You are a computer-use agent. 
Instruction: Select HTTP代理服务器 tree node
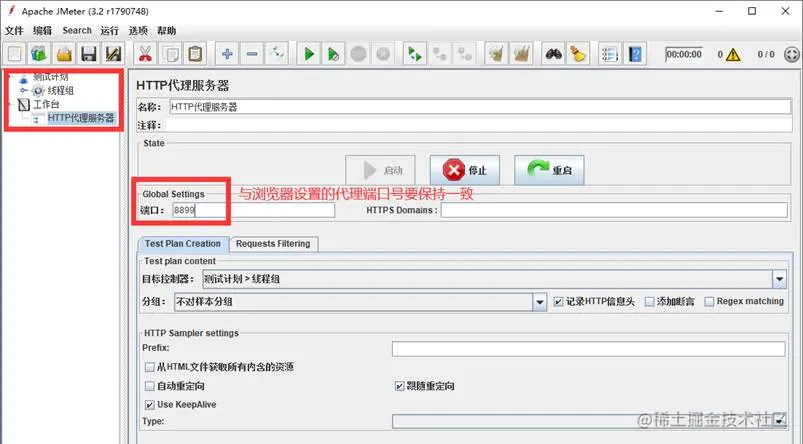(81, 118)
